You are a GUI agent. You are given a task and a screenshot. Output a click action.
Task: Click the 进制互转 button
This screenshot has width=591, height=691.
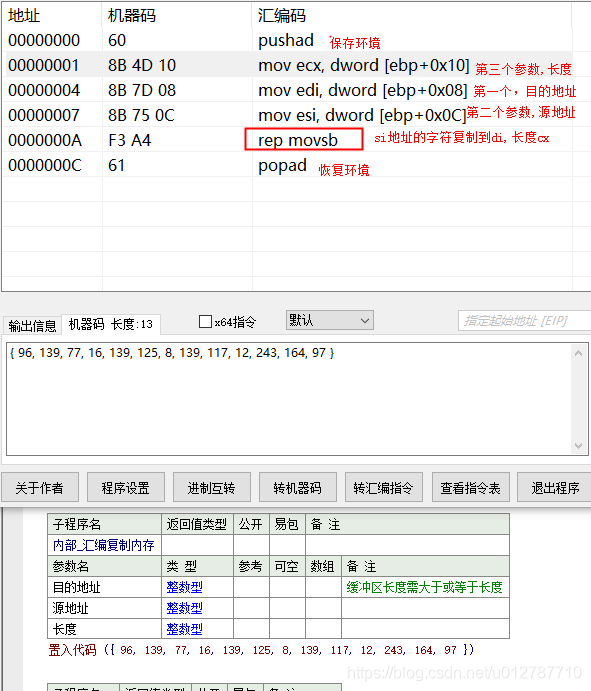point(212,487)
